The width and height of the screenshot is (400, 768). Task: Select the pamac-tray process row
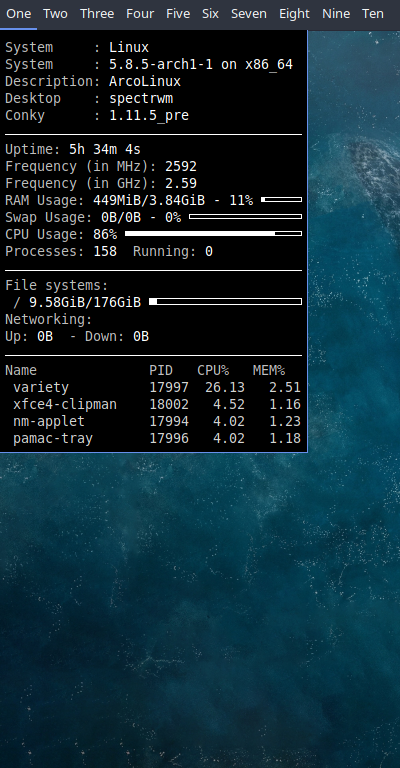[x=153, y=438]
